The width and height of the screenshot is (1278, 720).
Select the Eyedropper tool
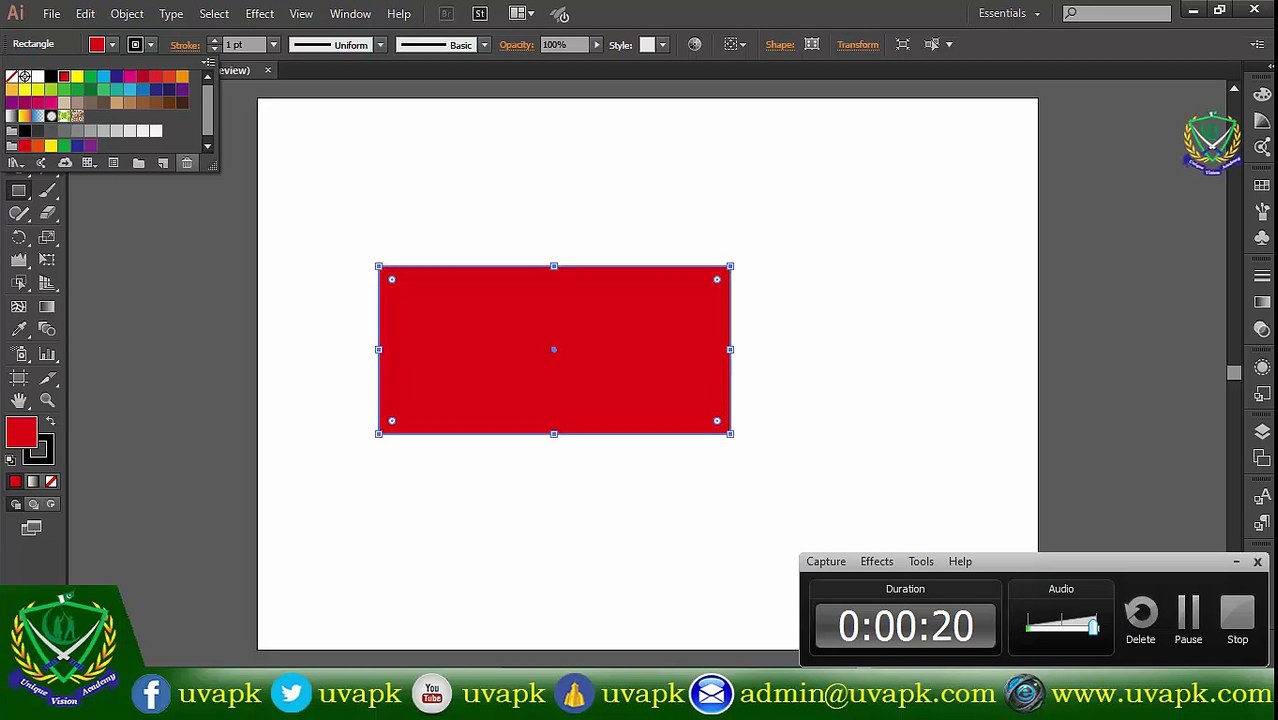point(19,330)
